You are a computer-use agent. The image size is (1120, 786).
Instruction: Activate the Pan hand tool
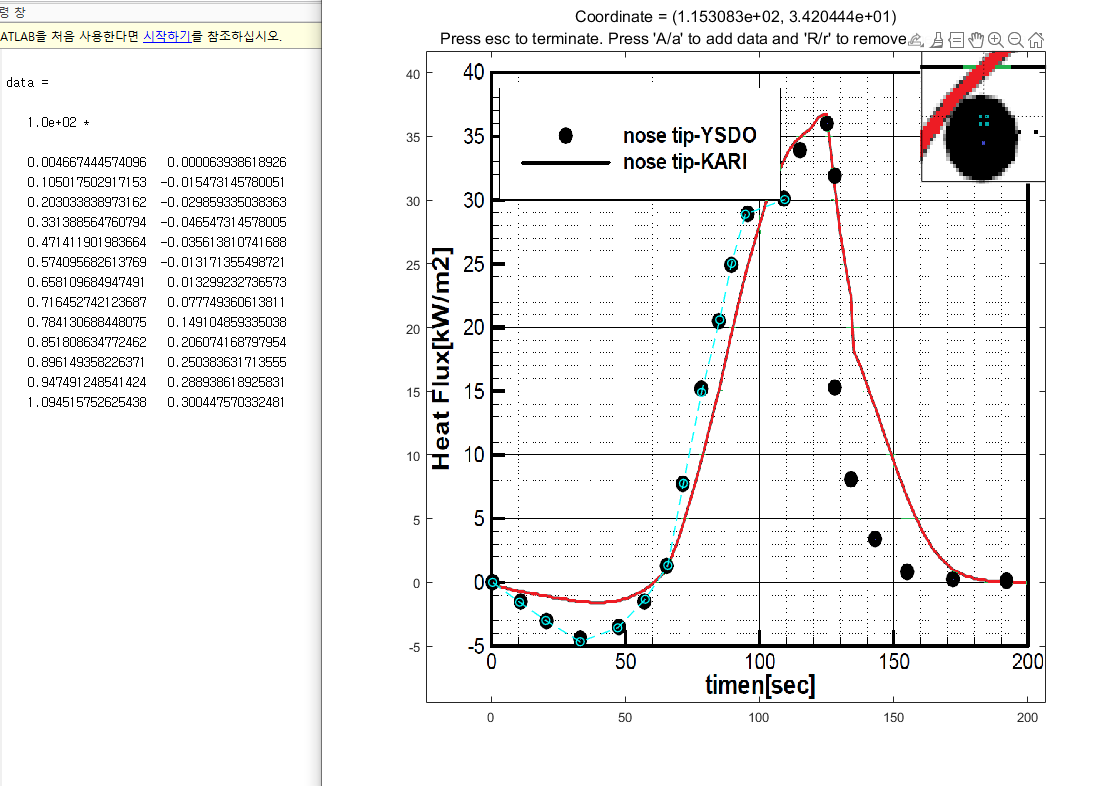pos(976,40)
